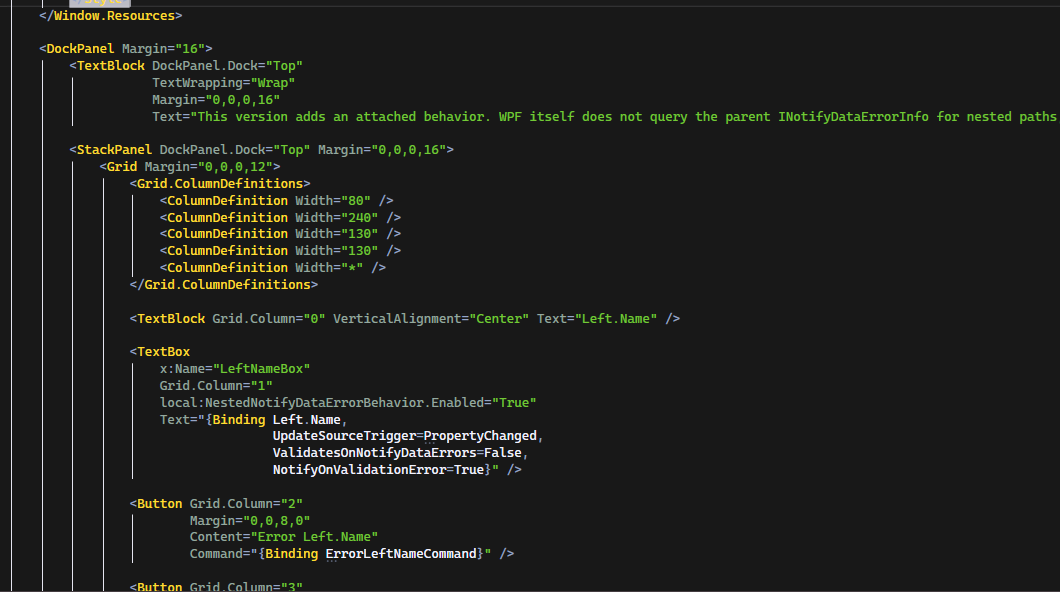Click the opening Grid.ColumnDefinitions tag
This screenshot has height=592, width=1060.
[220, 183]
